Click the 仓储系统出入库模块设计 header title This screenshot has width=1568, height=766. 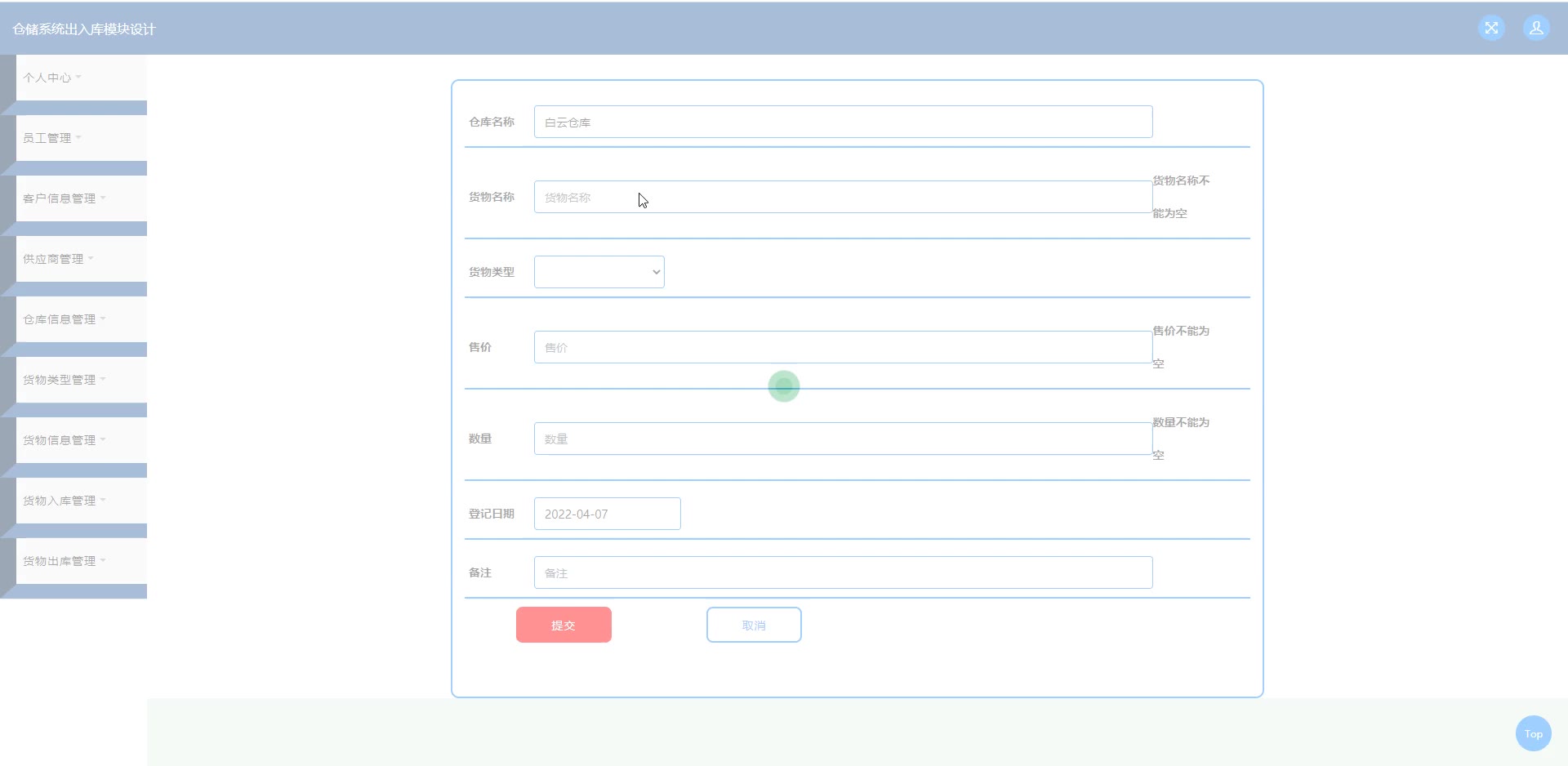pyautogui.click(x=83, y=29)
